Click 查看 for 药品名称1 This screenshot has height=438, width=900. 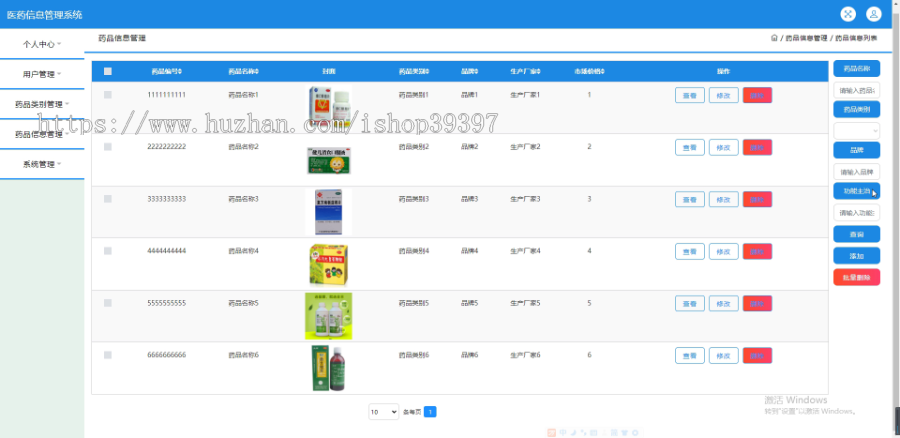[689, 95]
